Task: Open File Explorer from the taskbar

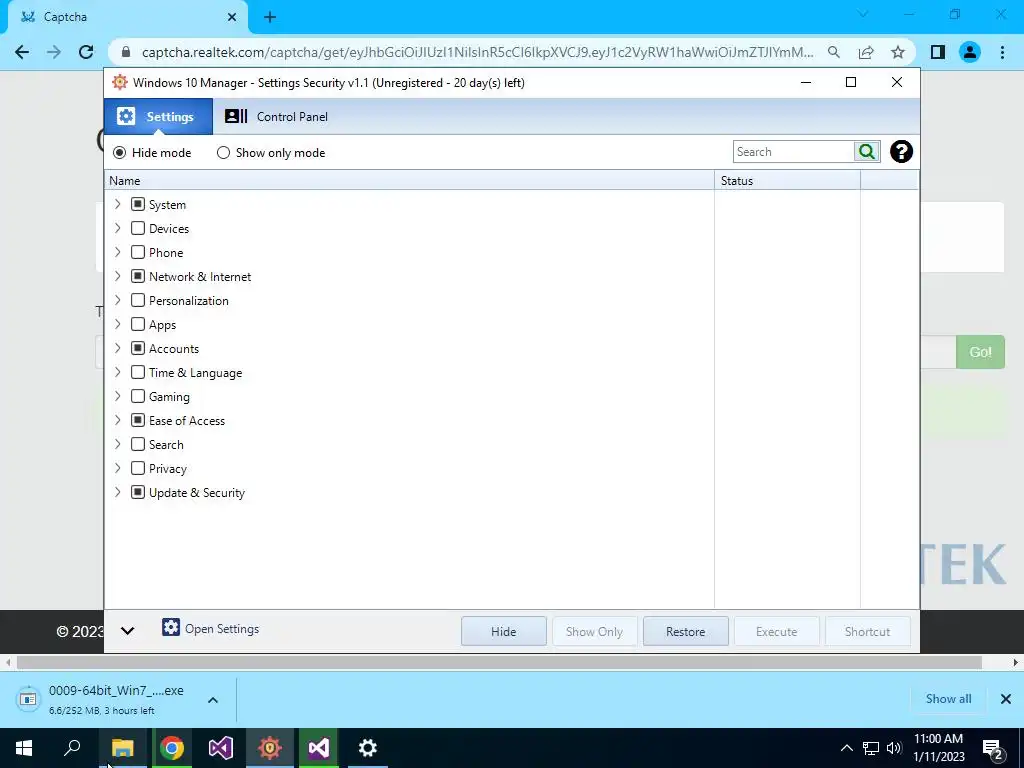Action: click(122, 748)
